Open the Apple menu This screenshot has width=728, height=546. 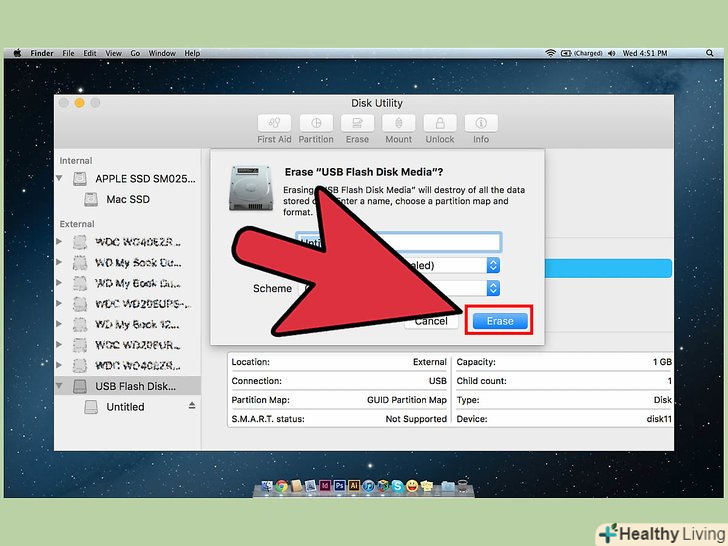point(18,53)
